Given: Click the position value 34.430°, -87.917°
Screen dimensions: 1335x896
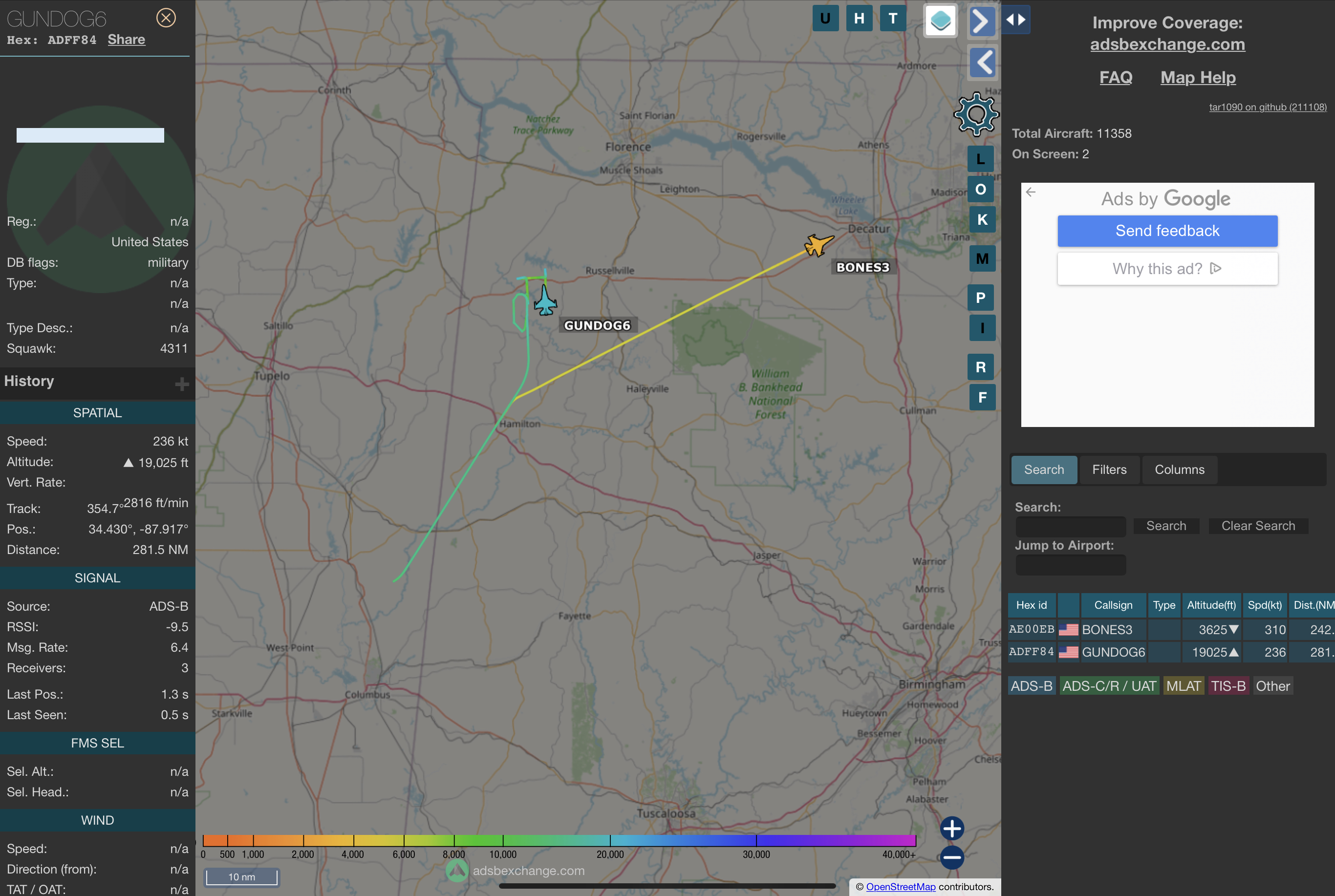Looking at the screenshot, I should [138, 529].
